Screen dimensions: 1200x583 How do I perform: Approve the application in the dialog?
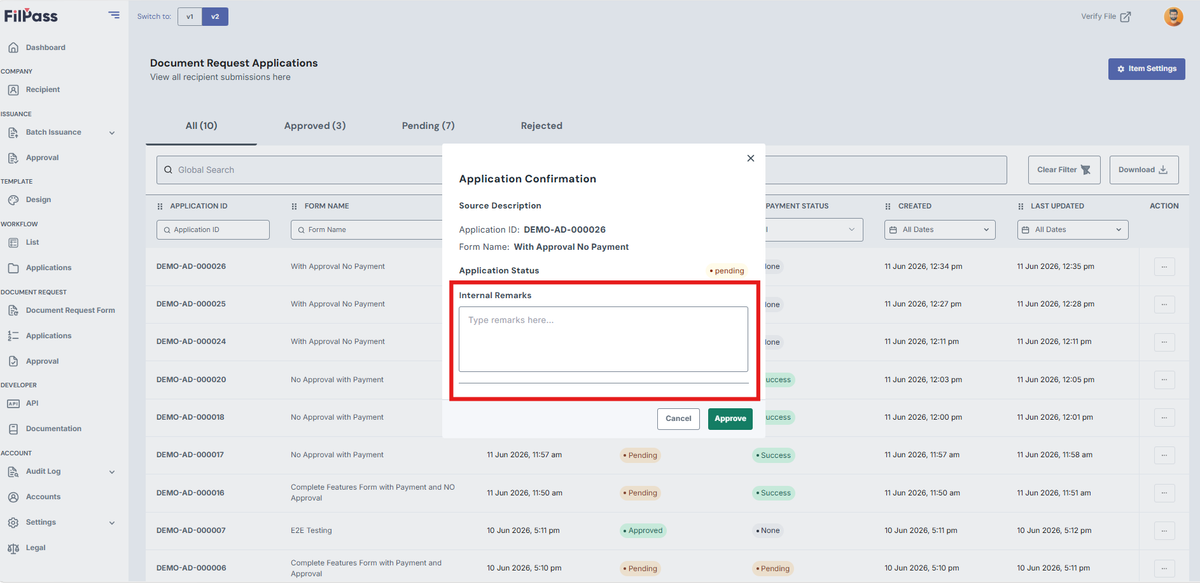[730, 419]
